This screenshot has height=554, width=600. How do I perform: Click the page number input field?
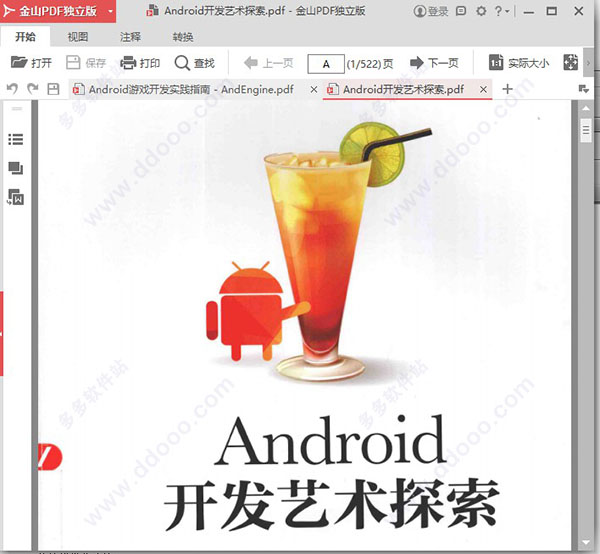coord(326,64)
